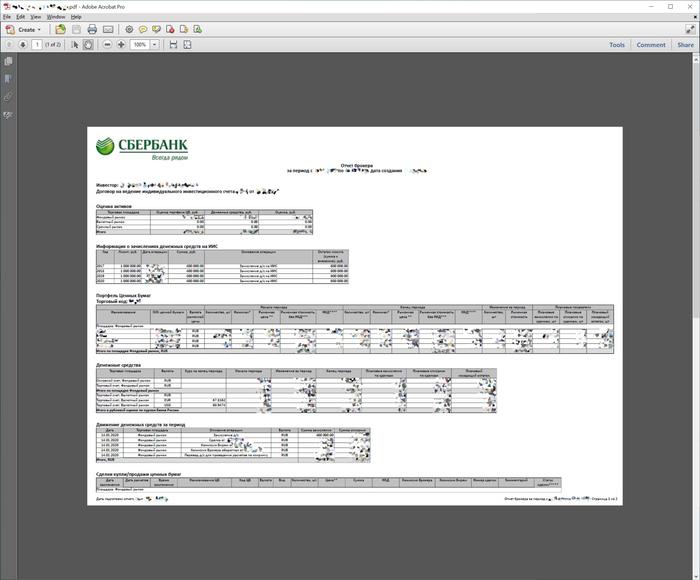Click the scrollbar up arrow

tap(696, 58)
